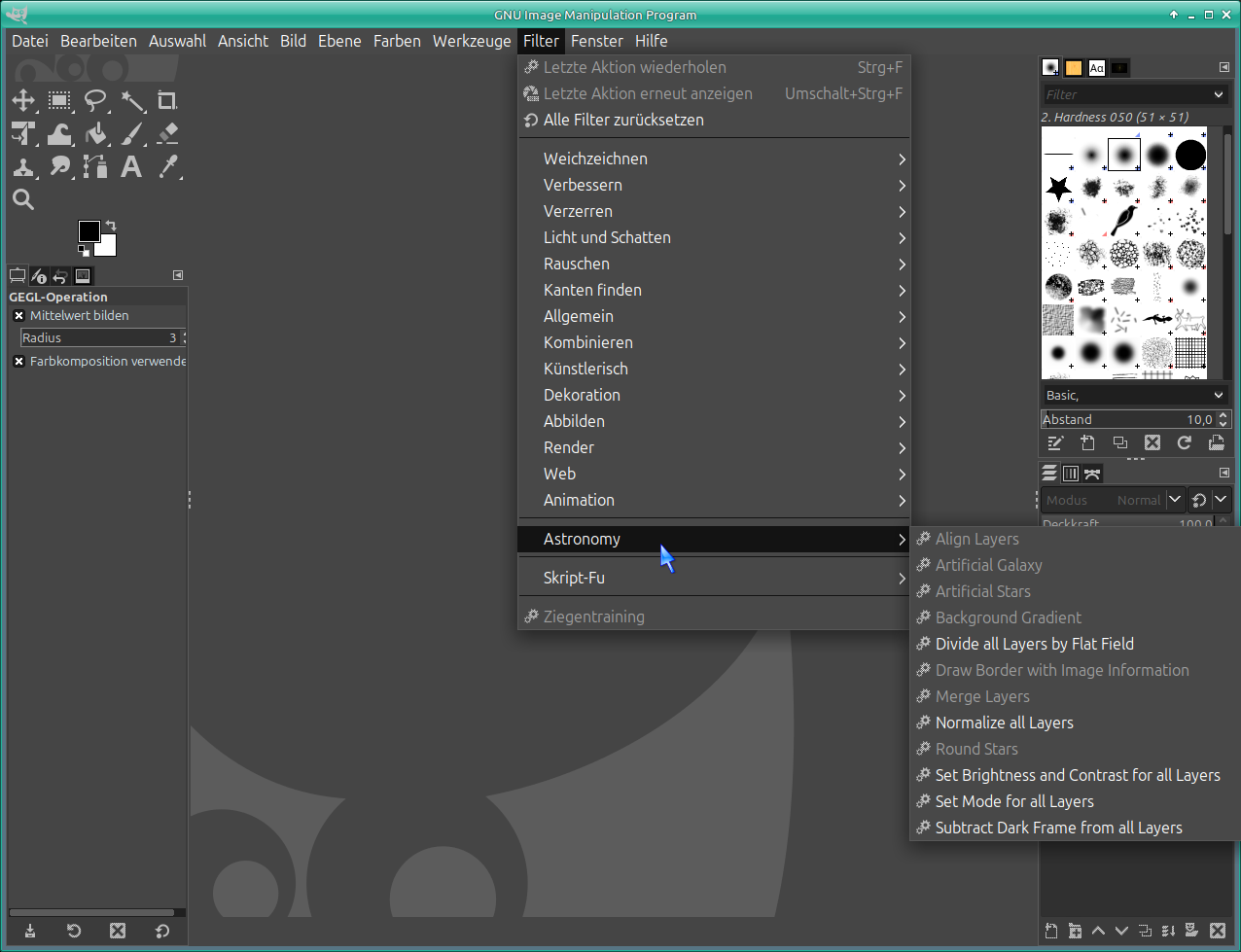Screen dimensions: 1241x952
Task: Choose Set Mode for all Layers
Action: pyautogui.click(x=1075, y=802)
